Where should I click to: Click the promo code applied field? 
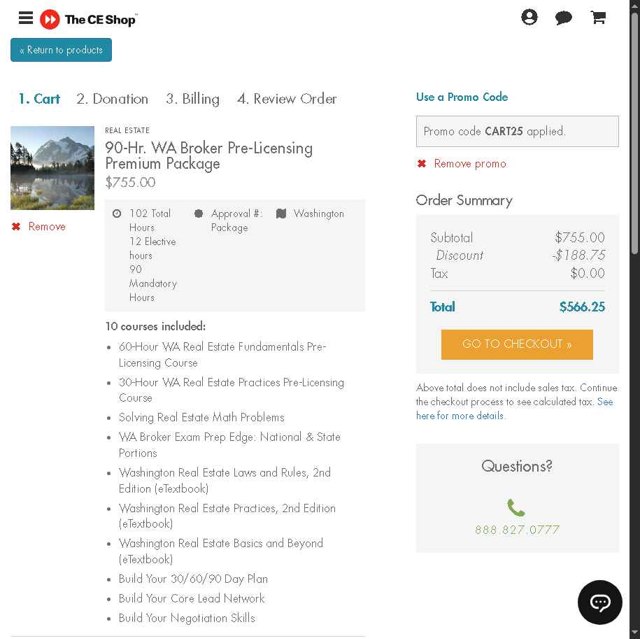click(x=517, y=131)
